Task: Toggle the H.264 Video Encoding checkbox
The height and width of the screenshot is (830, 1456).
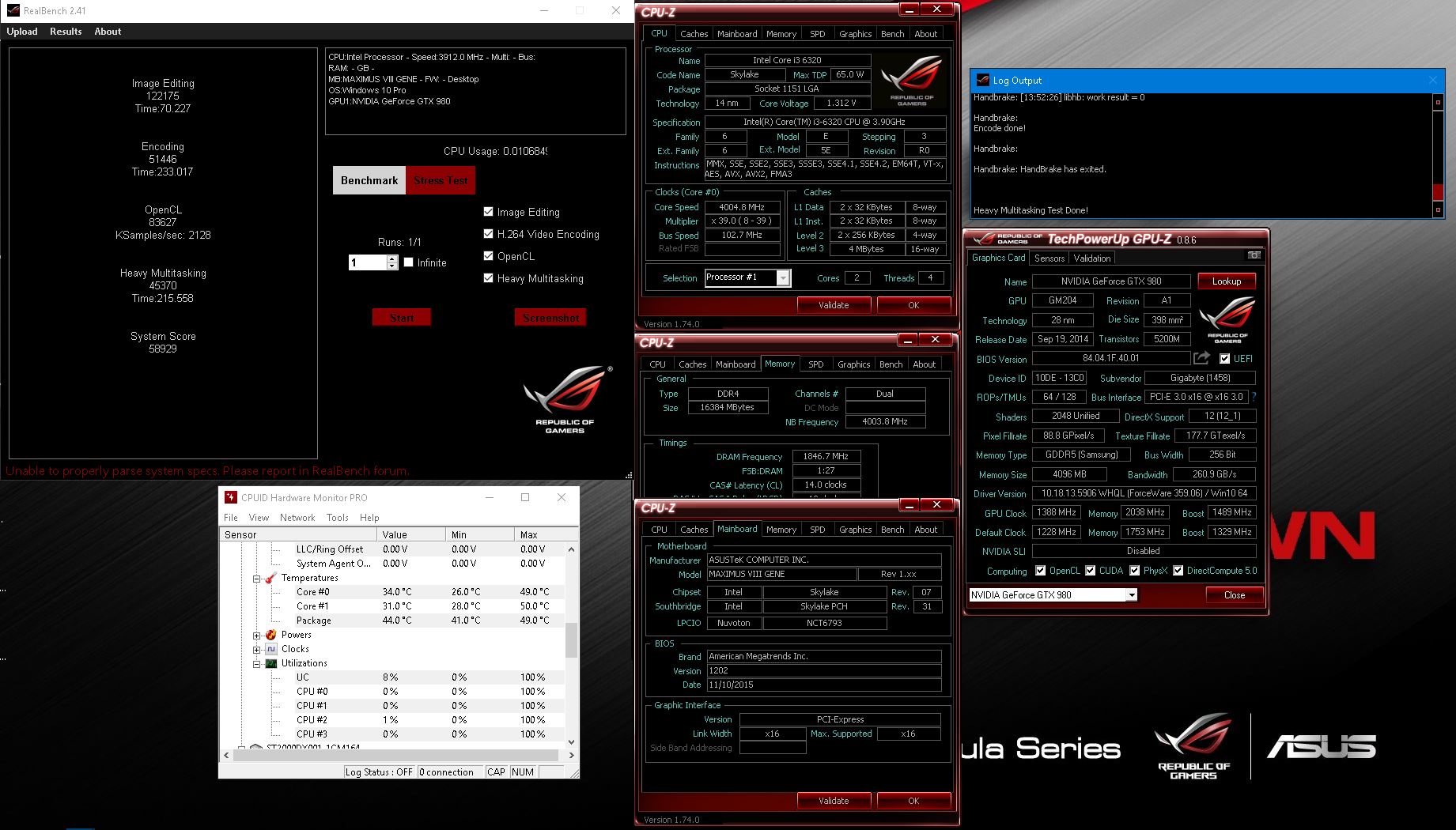Action: (x=488, y=234)
